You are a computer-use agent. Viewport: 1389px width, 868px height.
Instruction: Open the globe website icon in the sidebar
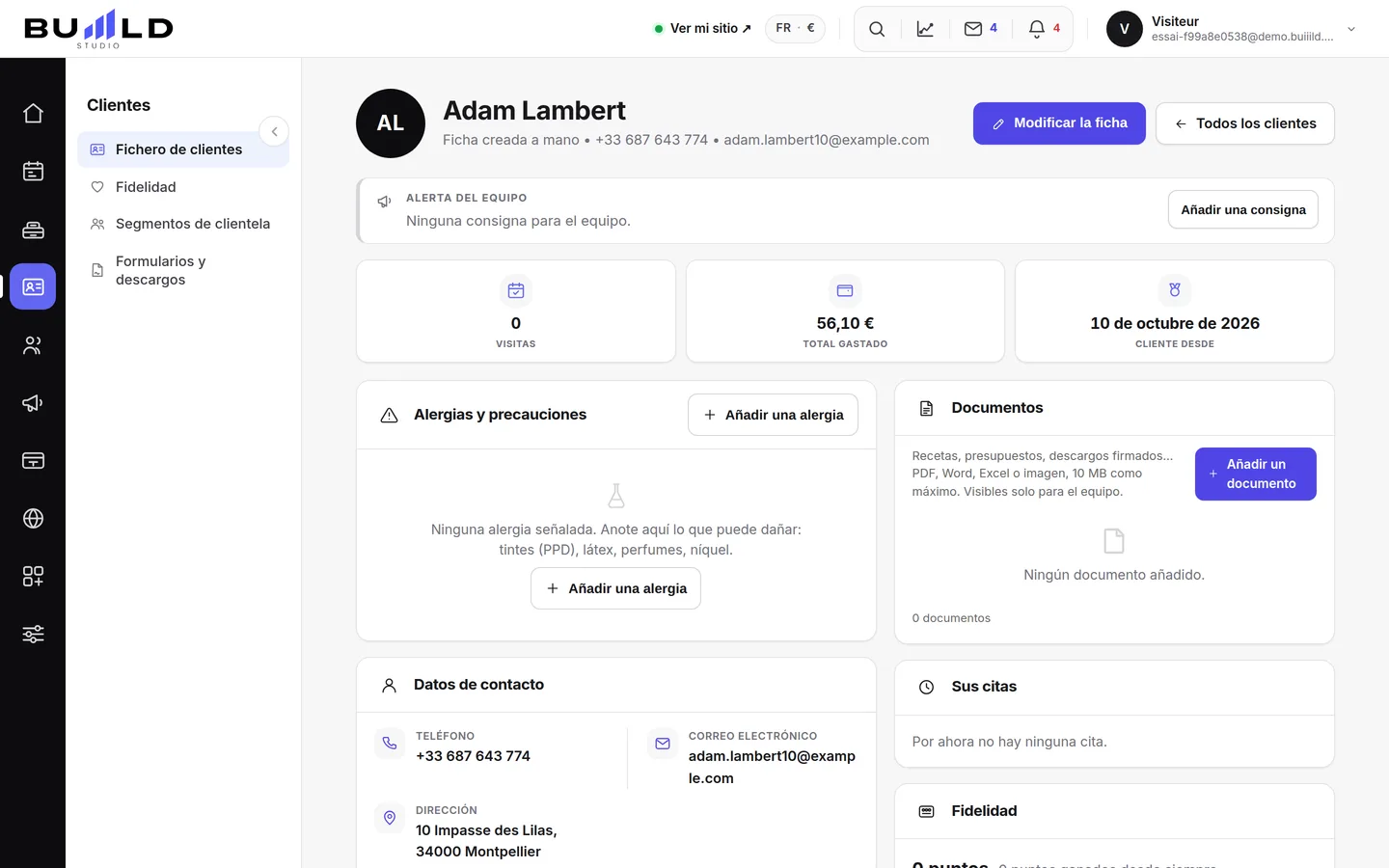[33, 519]
